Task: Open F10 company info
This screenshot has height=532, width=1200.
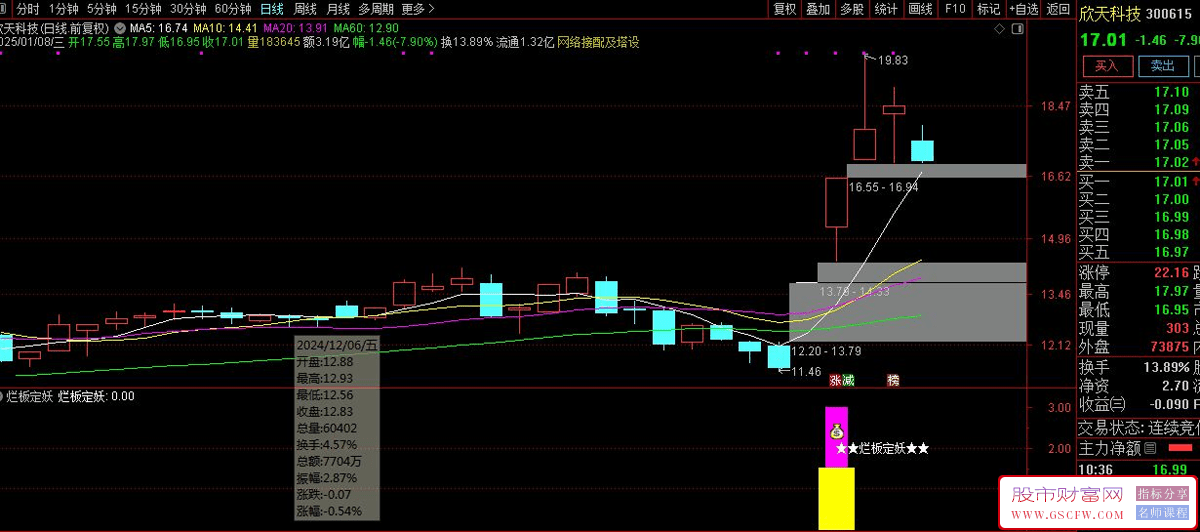Action: pos(955,9)
